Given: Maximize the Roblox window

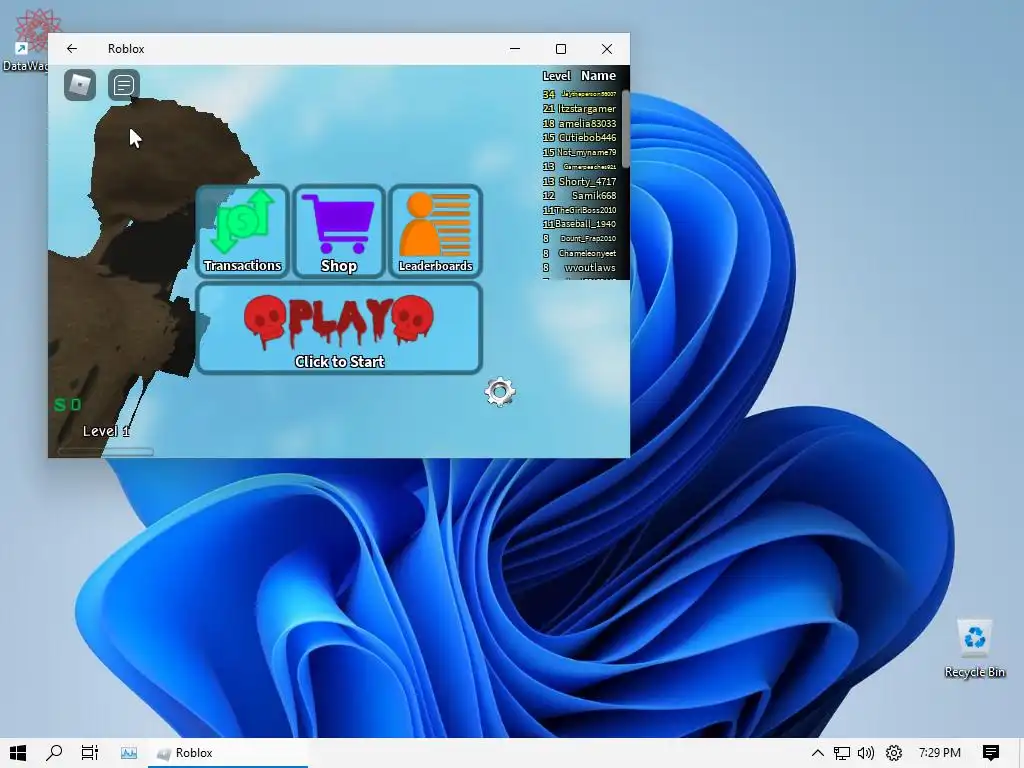Looking at the screenshot, I should click(x=561, y=49).
